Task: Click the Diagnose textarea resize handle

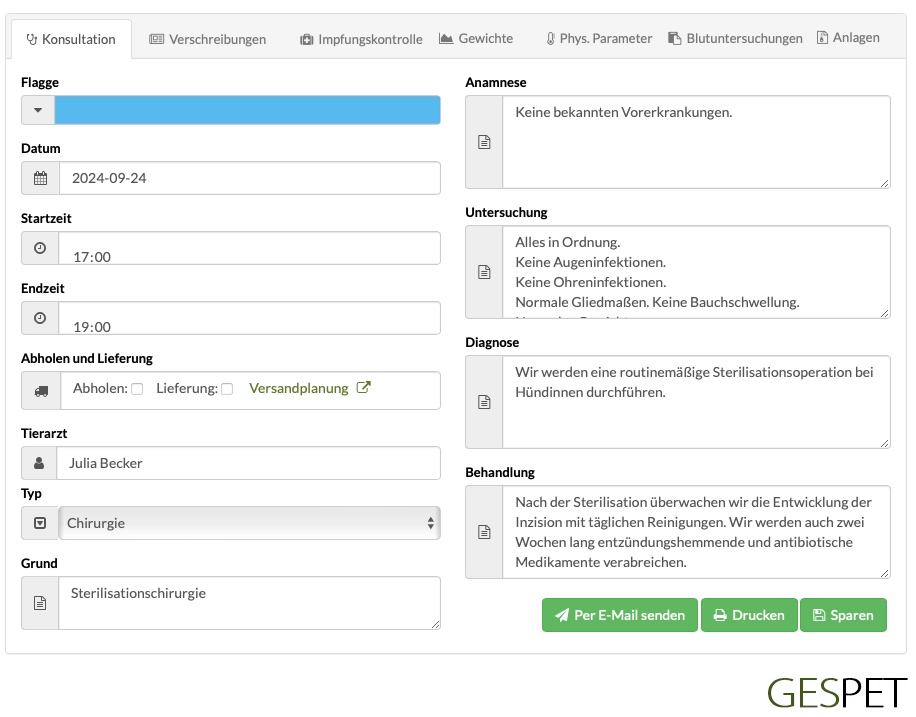Action: [x=884, y=443]
